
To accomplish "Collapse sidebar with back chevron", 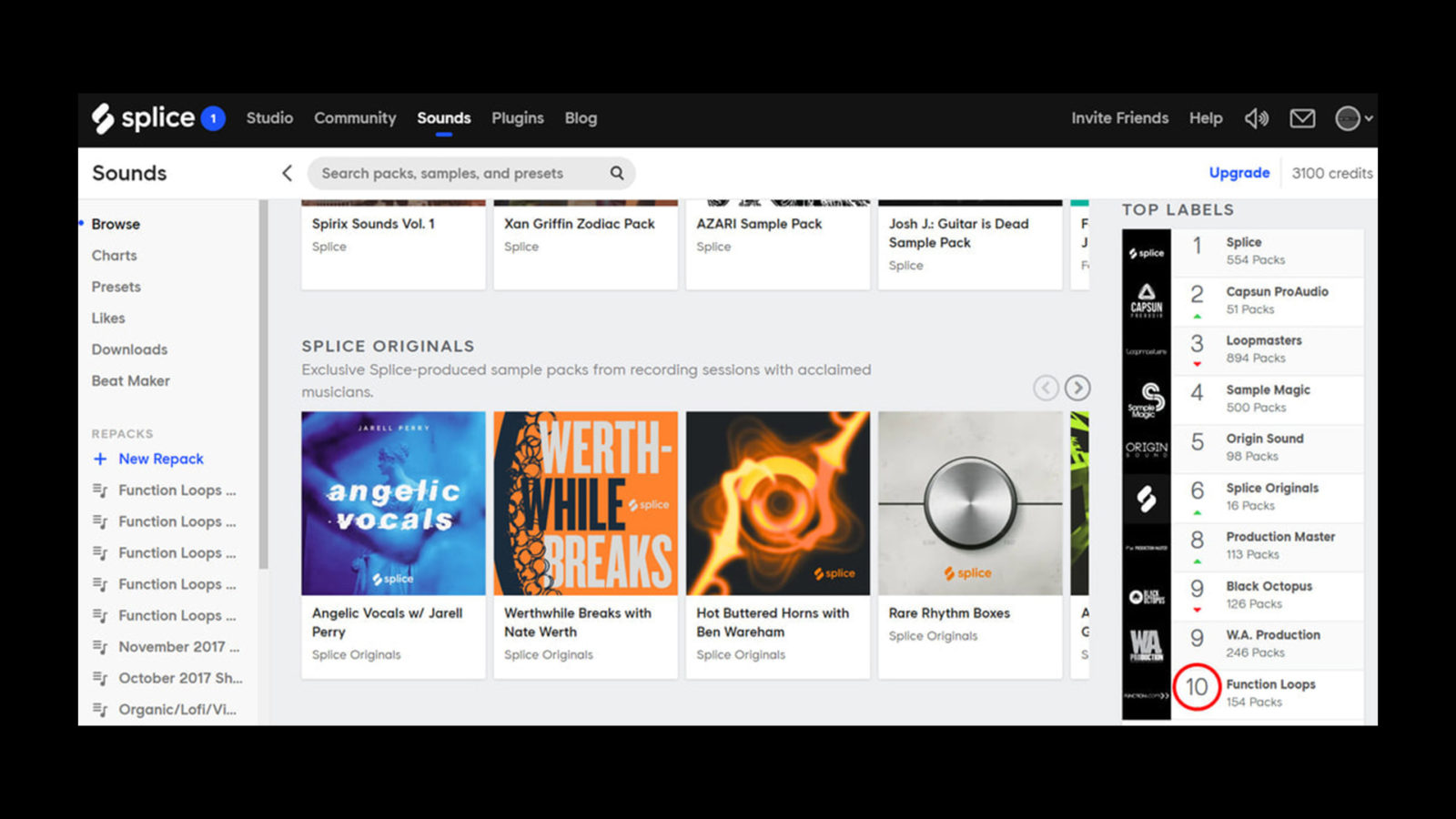I will point(287,173).
